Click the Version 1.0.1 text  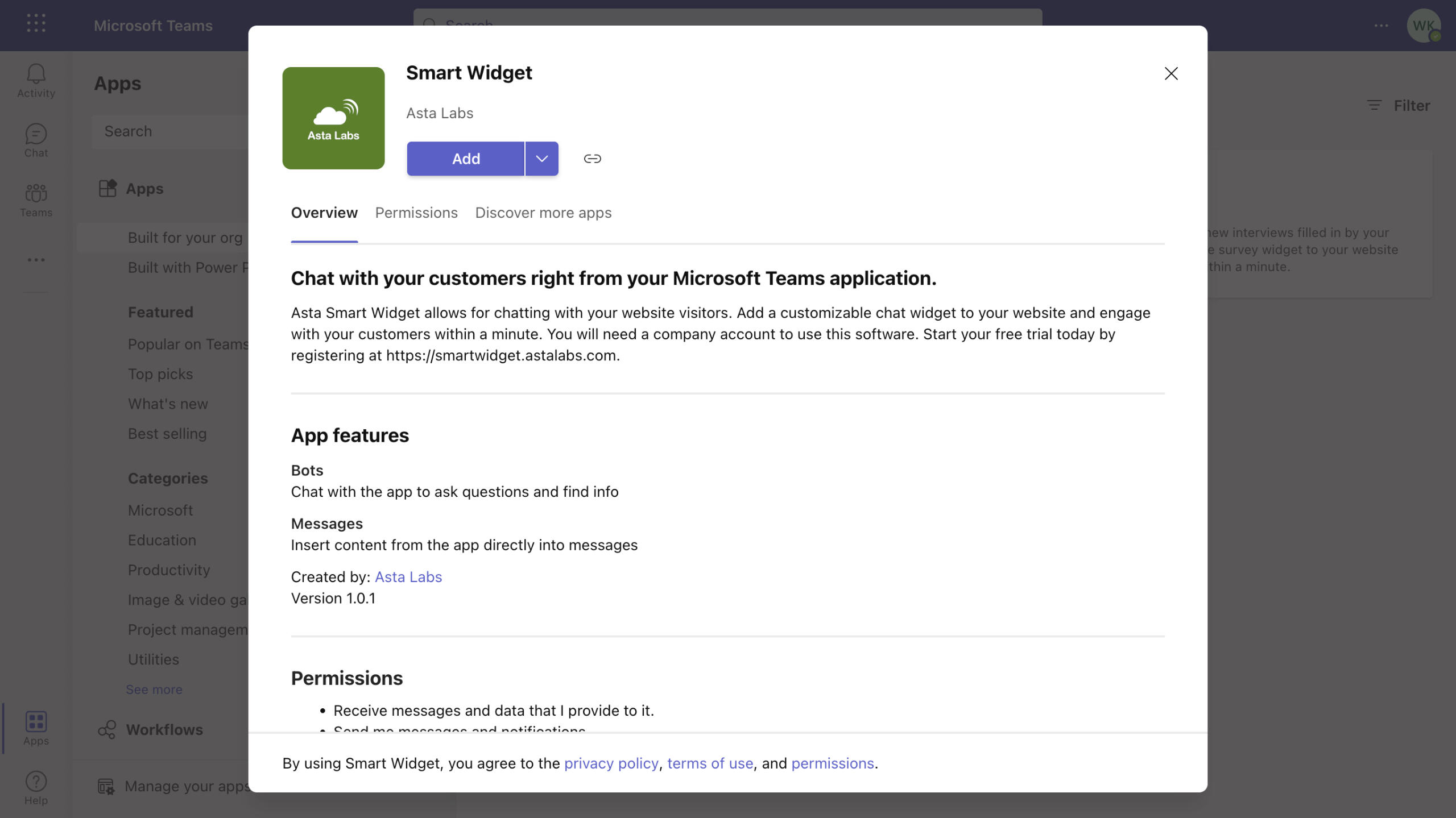(333, 598)
